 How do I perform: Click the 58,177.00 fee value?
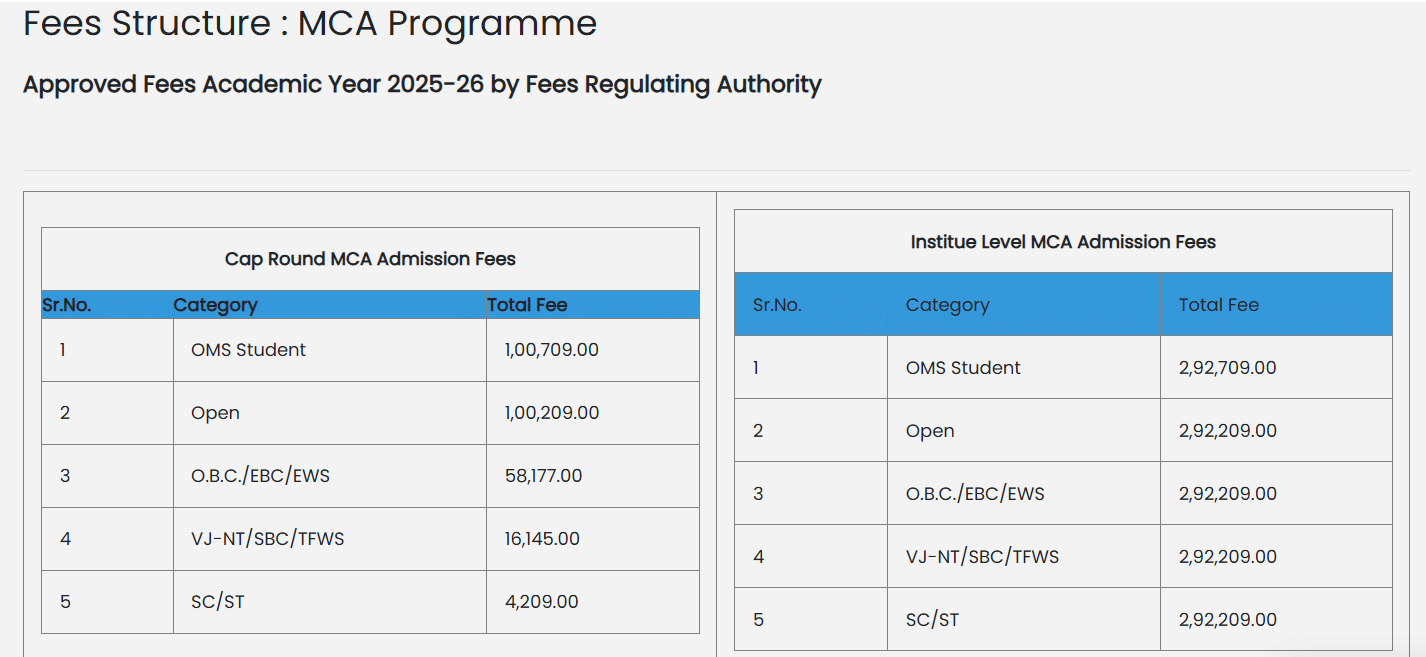point(543,476)
